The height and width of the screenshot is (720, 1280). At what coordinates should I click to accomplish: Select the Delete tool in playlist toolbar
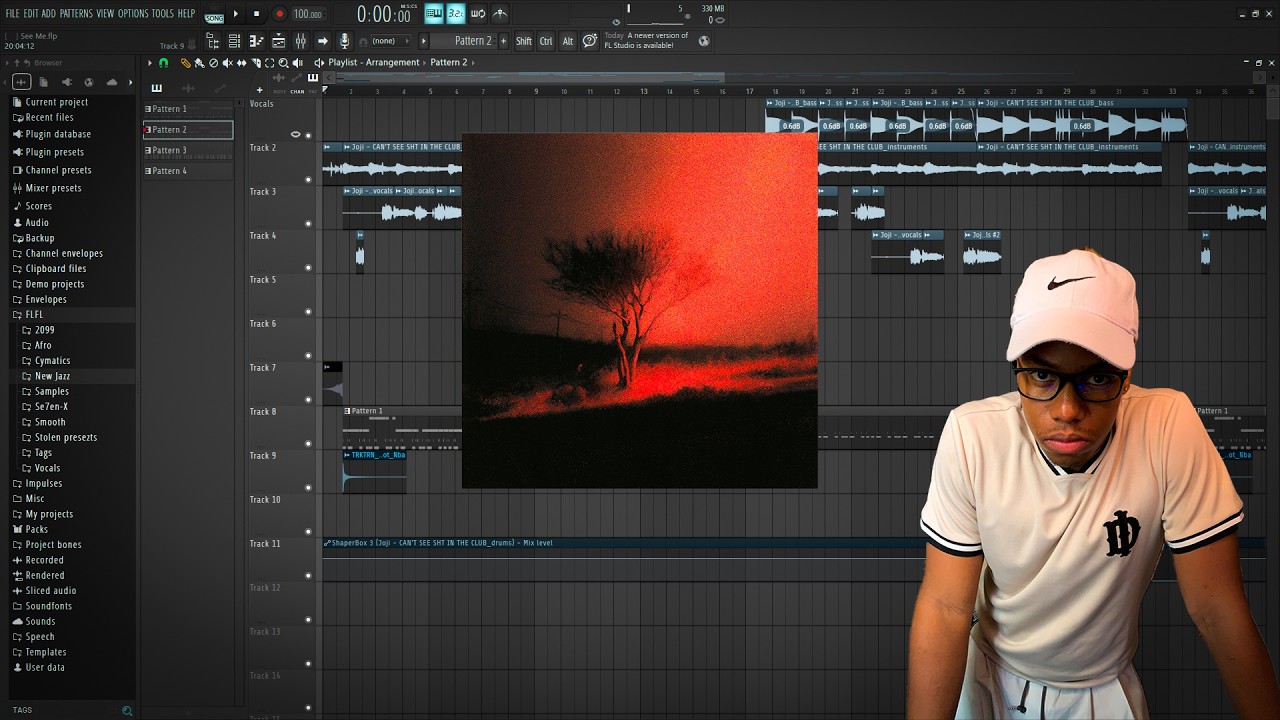(x=213, y=63)
